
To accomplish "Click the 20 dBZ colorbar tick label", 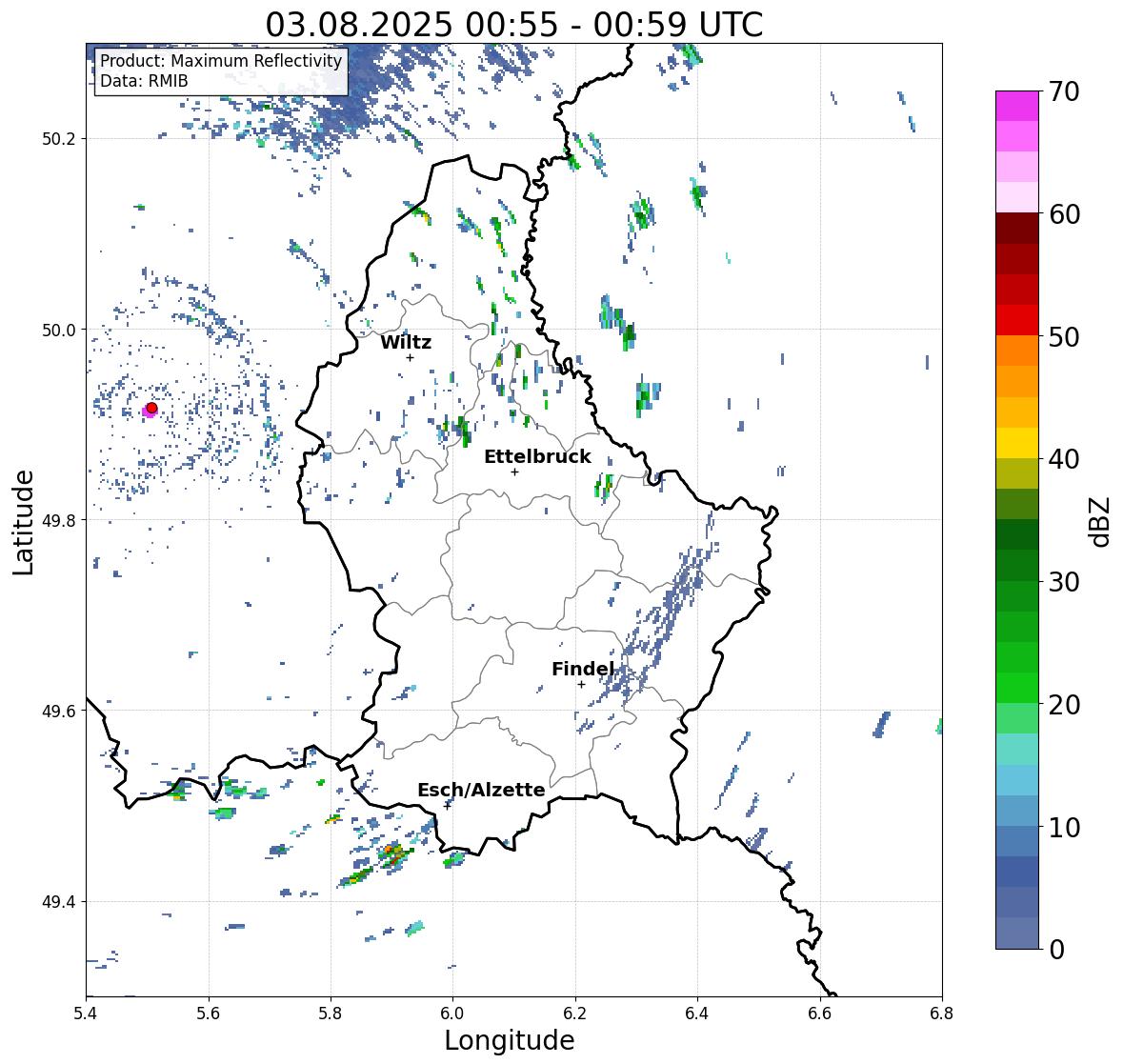I will point(1064,704).
